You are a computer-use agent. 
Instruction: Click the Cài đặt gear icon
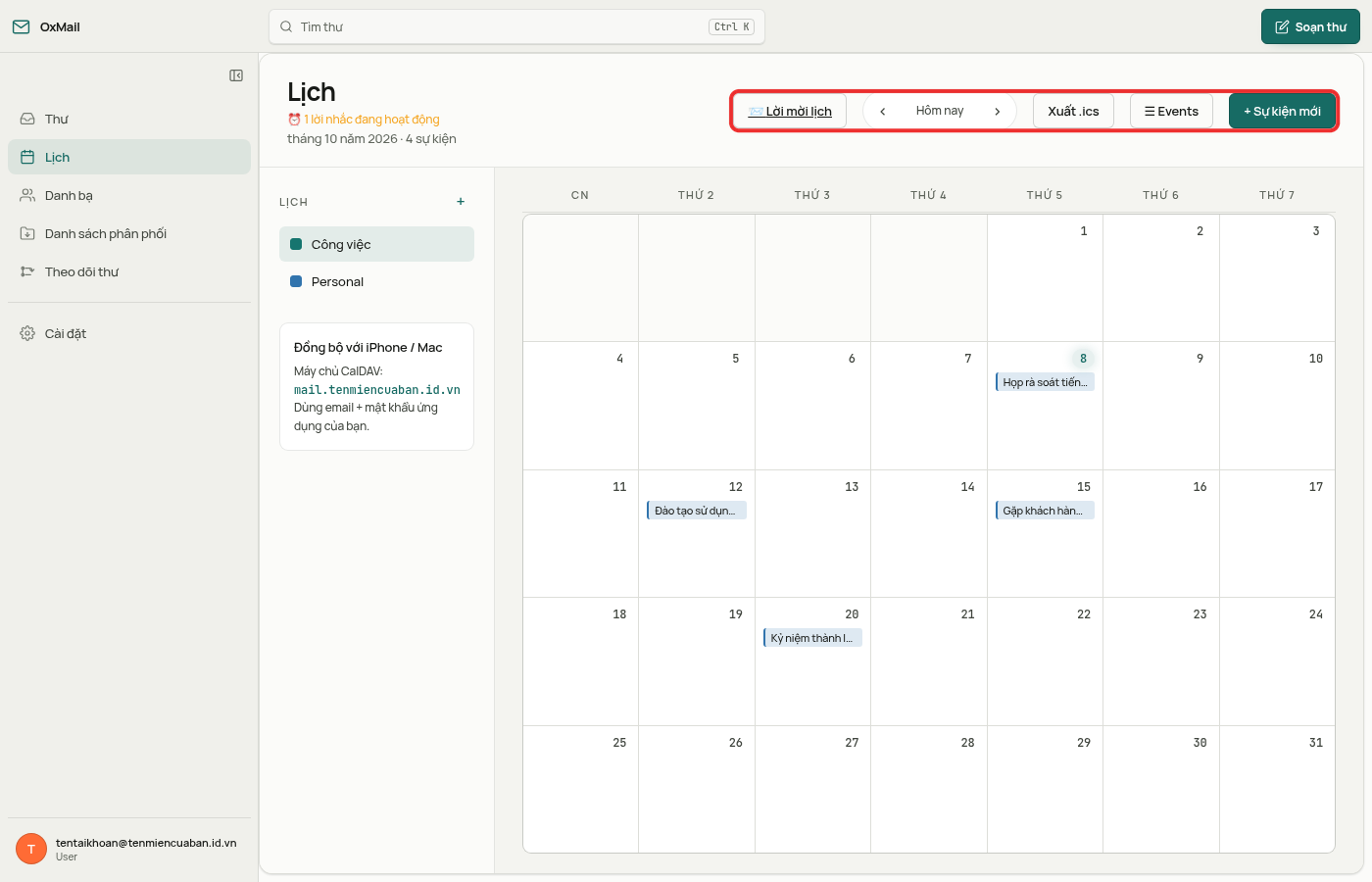pyautogui.click(x=27, y=333)
